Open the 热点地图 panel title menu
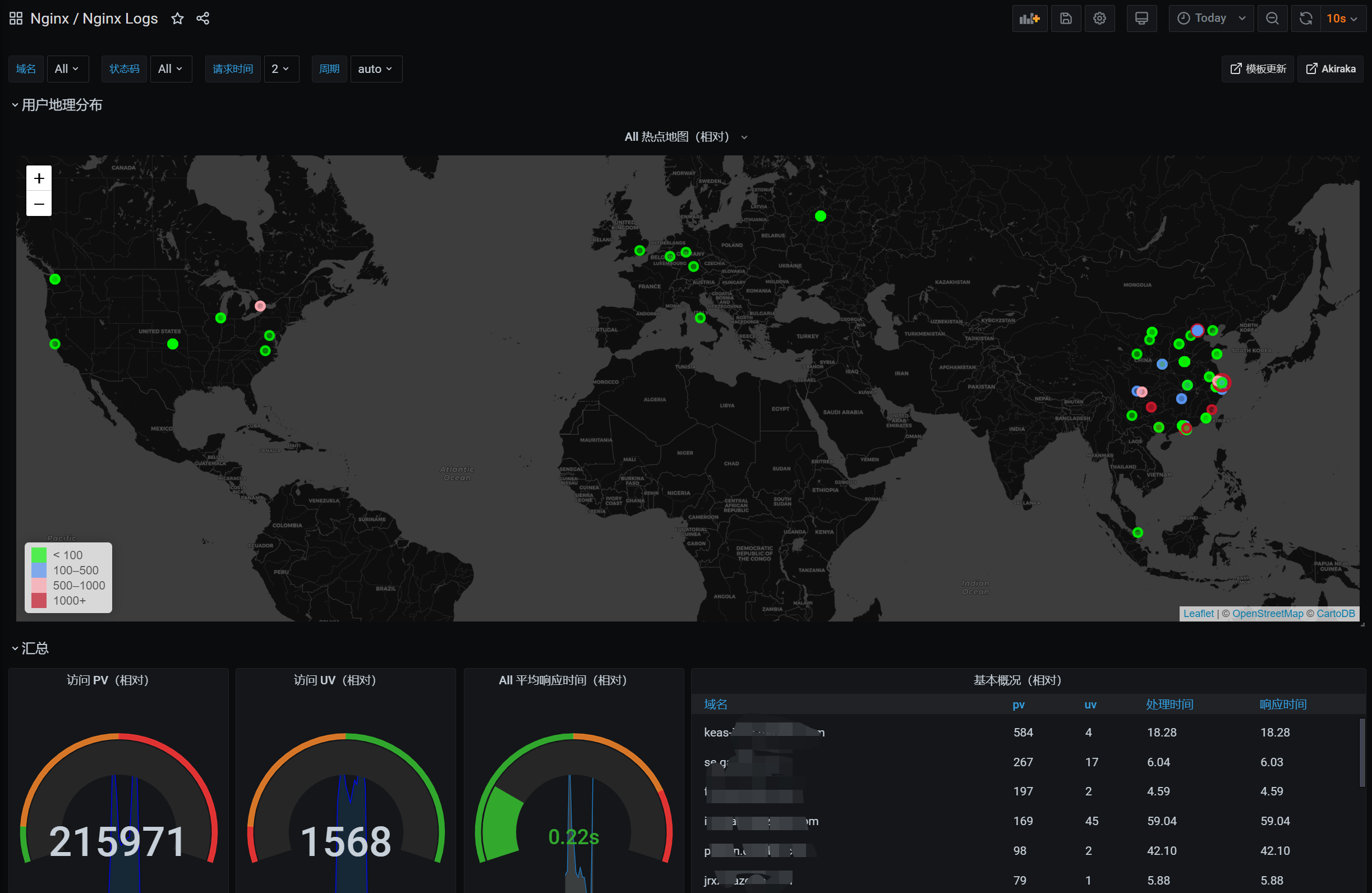This screenshot has height=893, width=1372. pyautogui.click(x=685, y=137)
